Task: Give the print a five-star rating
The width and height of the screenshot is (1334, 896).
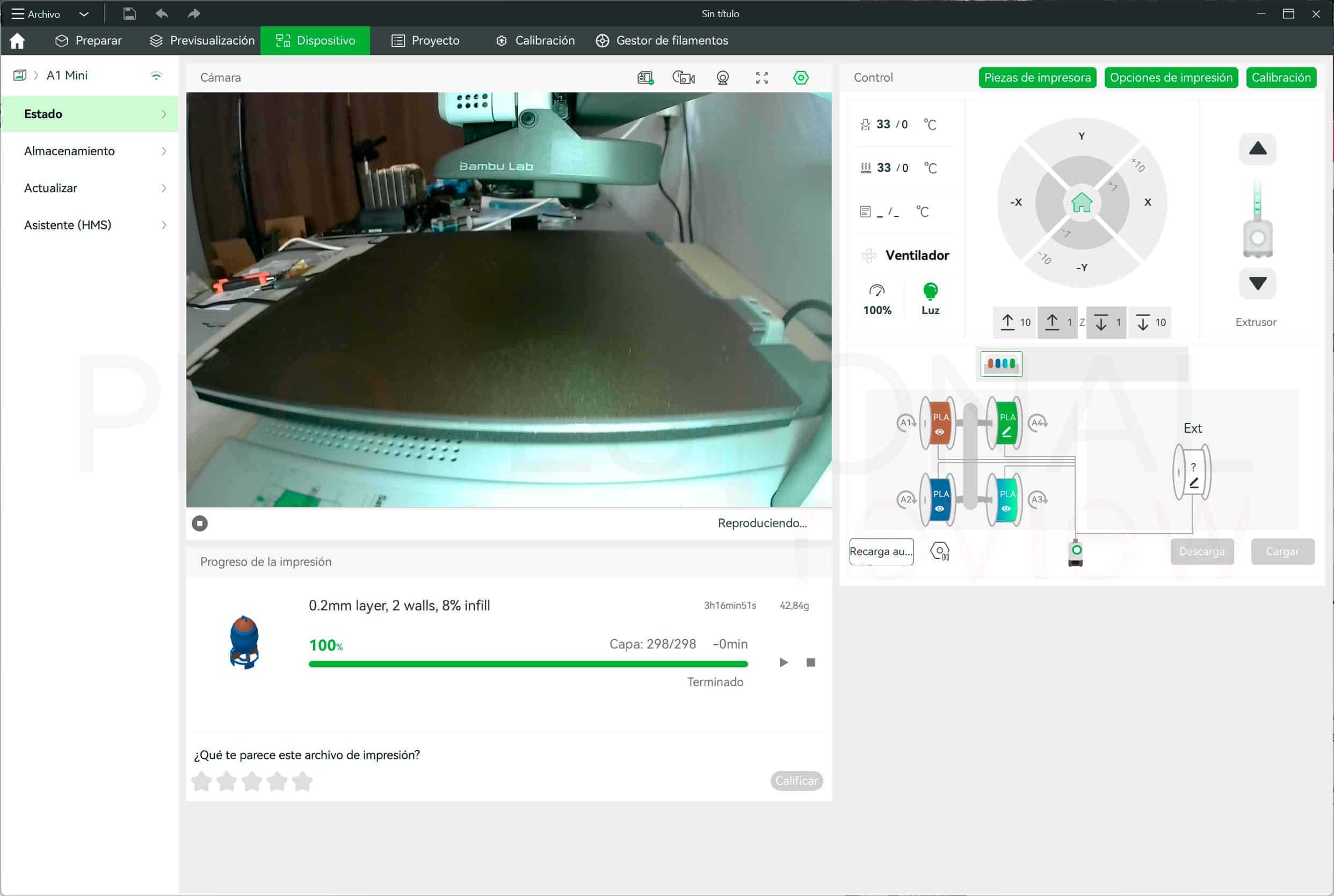Action: 302,781
